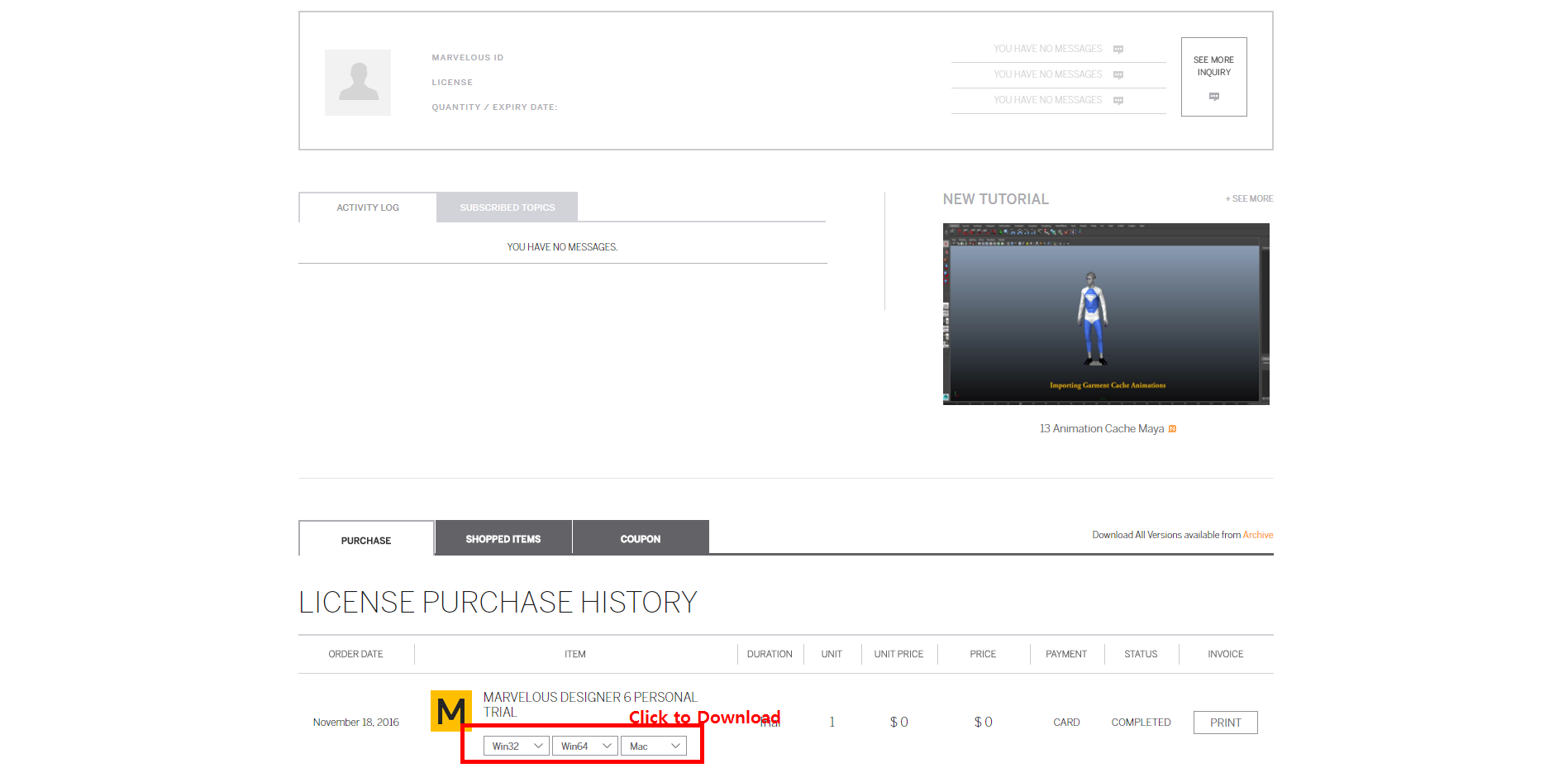Click first 'You have no messages' text
This screenshot has height=768, width=1568.
point(1048,49)
